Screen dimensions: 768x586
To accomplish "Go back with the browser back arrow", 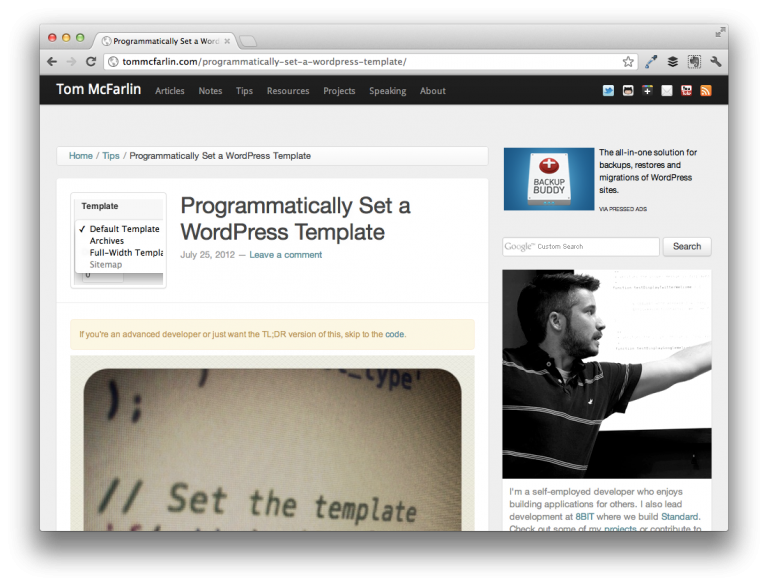I will pyautogui.click(x=52, y=62).
